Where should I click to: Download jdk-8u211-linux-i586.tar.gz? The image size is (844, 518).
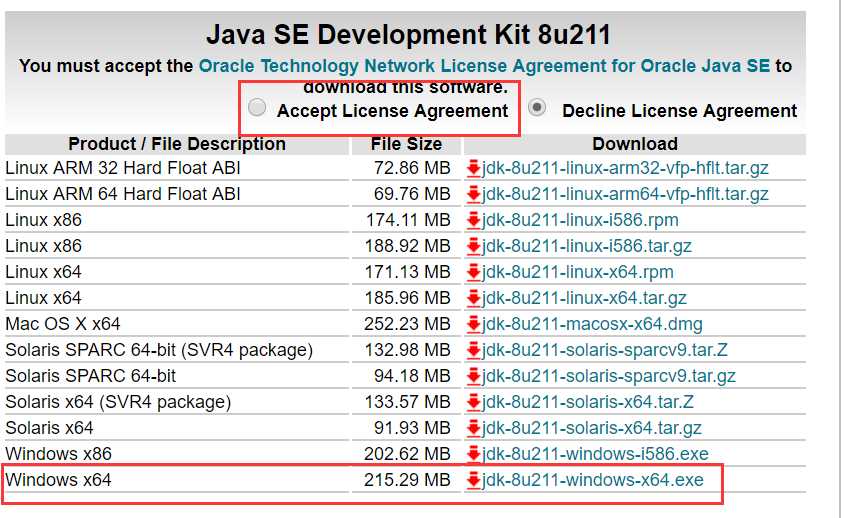pyautogui.click(x=587, y=246)
